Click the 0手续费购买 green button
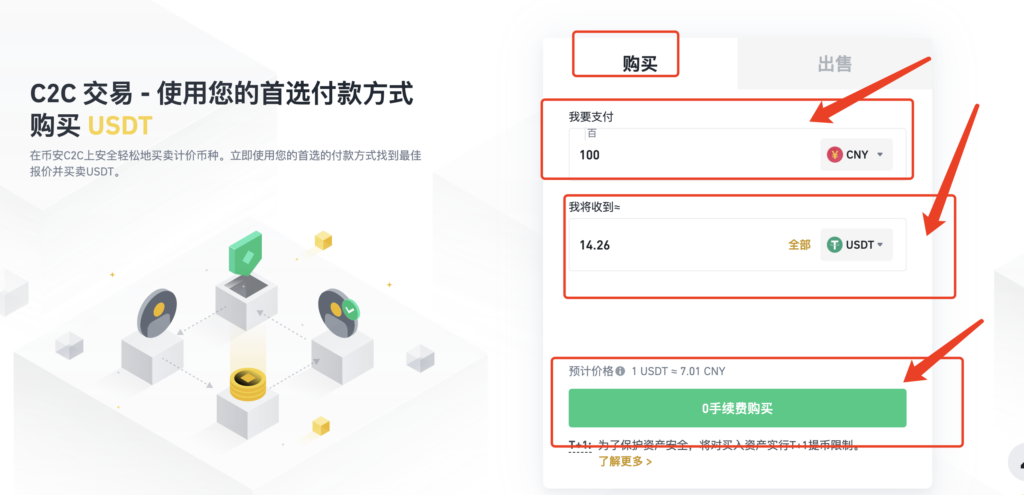Viewport: 1024px width, 495px height. pyautogui.click(x=737, y=408)
